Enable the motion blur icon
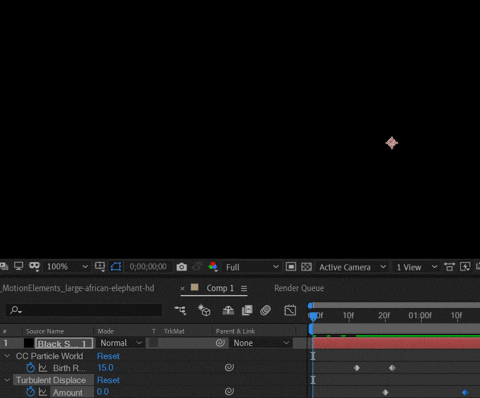This screenshot has height=398, width=480. click(x=265, y=310)
